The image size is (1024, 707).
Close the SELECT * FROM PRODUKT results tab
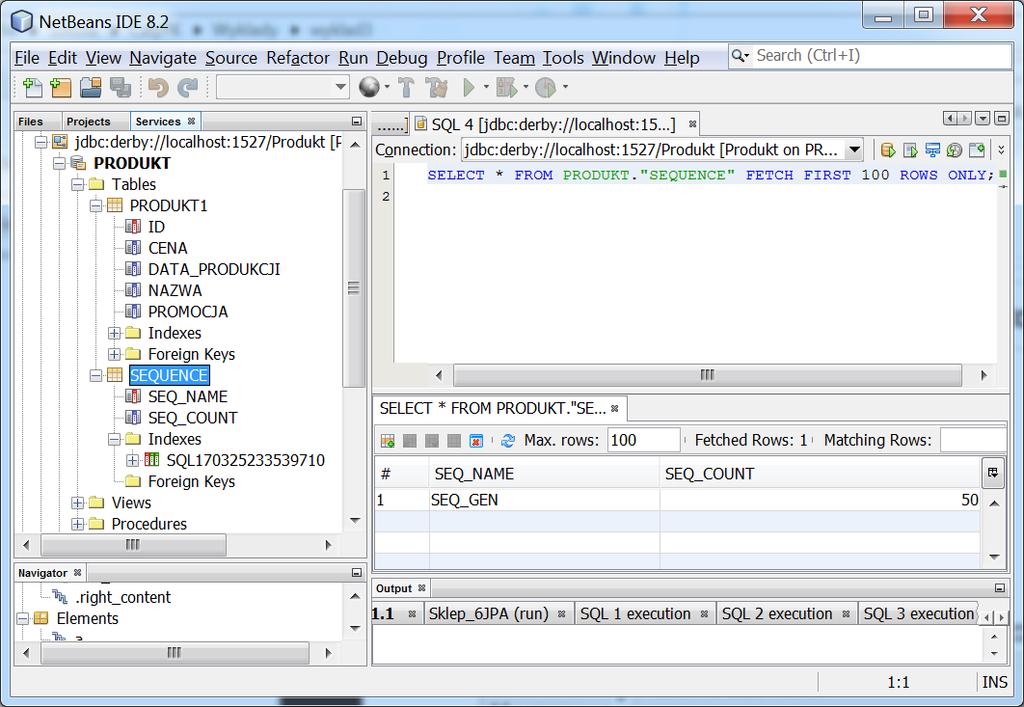click(615, 409)
